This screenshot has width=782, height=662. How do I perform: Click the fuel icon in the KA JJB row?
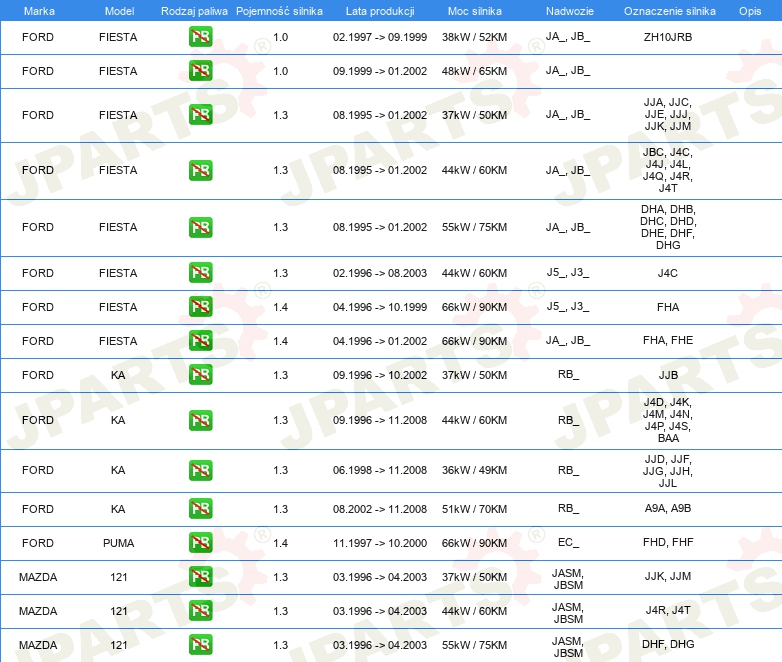click(200, 375)
